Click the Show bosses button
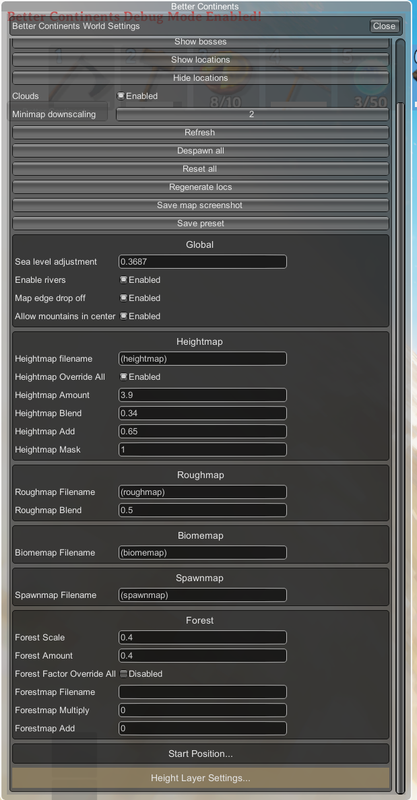The height and width of the screenshot is (800, 417). 200,42
